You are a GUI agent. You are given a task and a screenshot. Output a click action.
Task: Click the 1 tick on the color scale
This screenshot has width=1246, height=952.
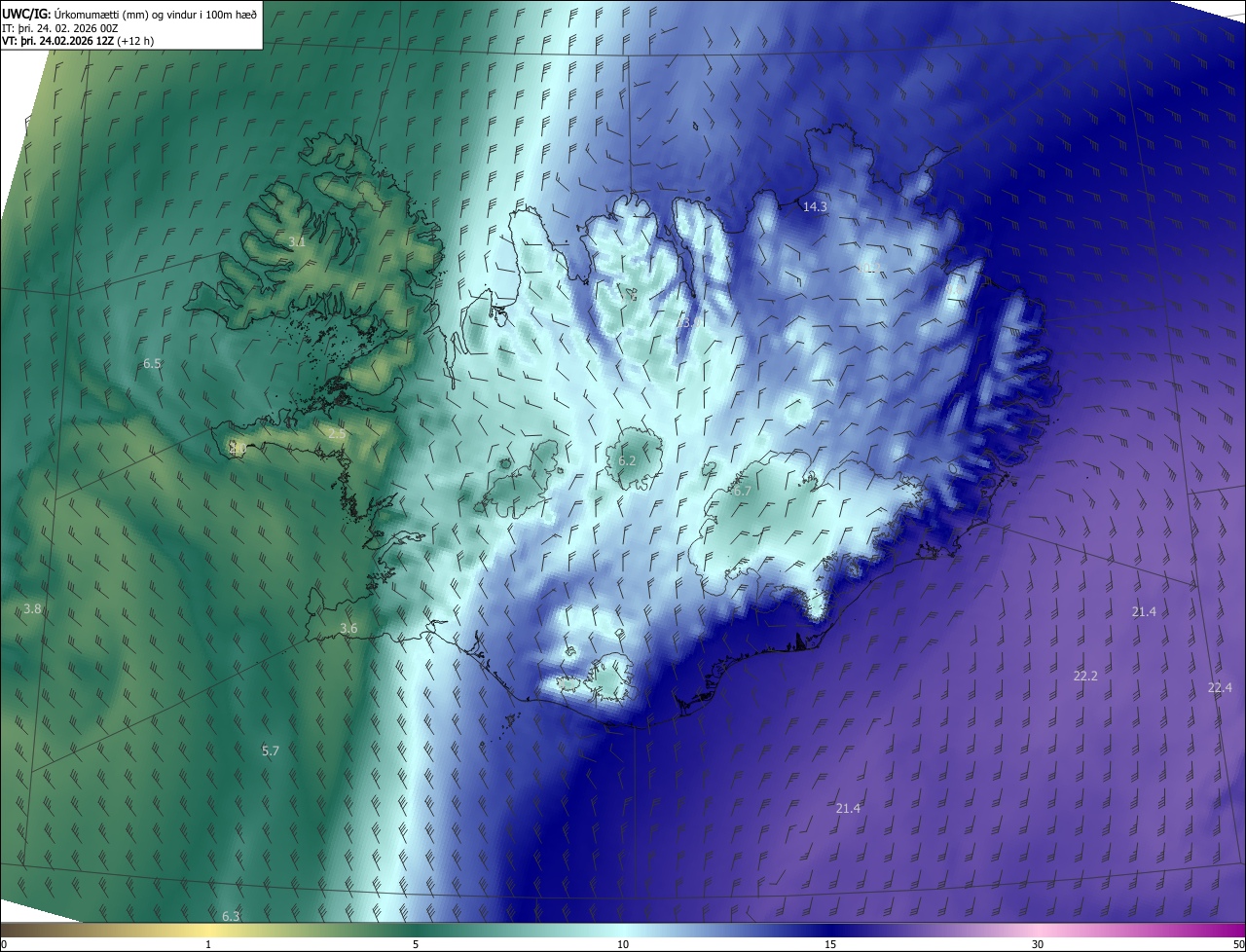point(208,944)
